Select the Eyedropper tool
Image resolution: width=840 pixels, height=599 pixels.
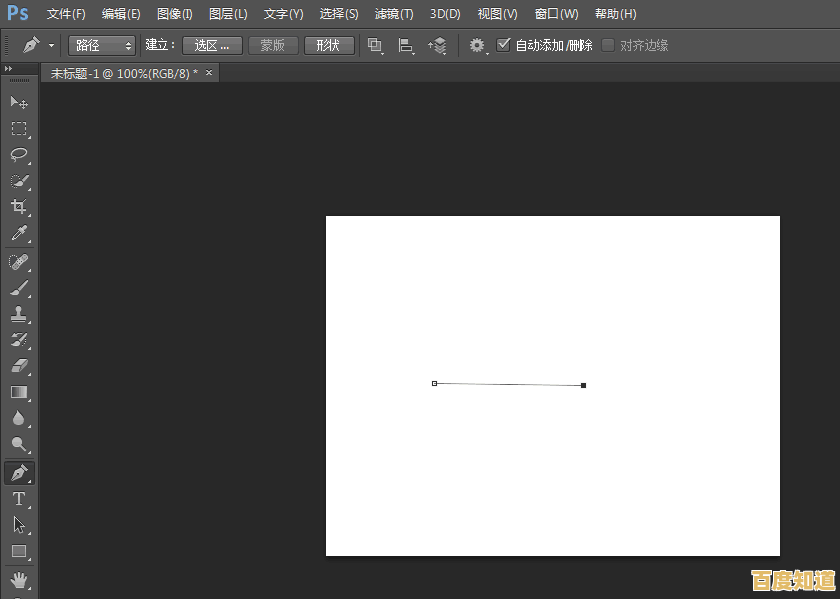[x=19, y=233]
